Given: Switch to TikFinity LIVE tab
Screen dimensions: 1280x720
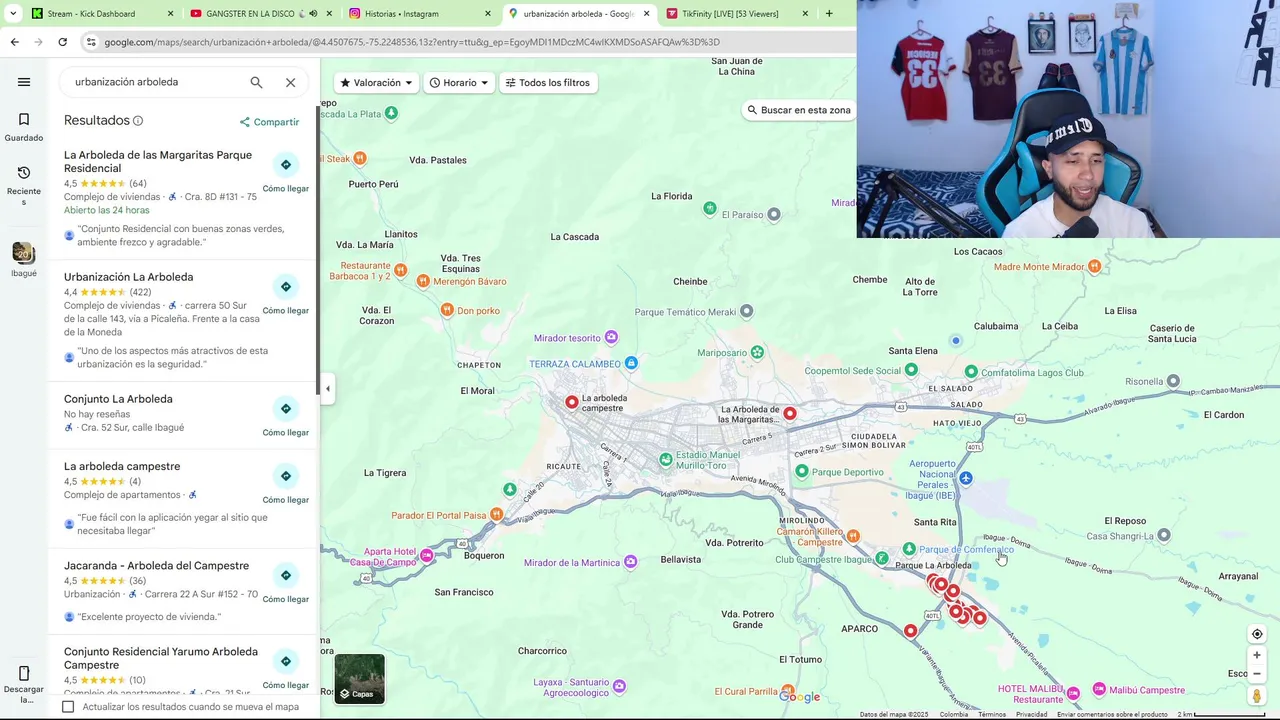Looking at the screenshot, I should tap(738, 14).
